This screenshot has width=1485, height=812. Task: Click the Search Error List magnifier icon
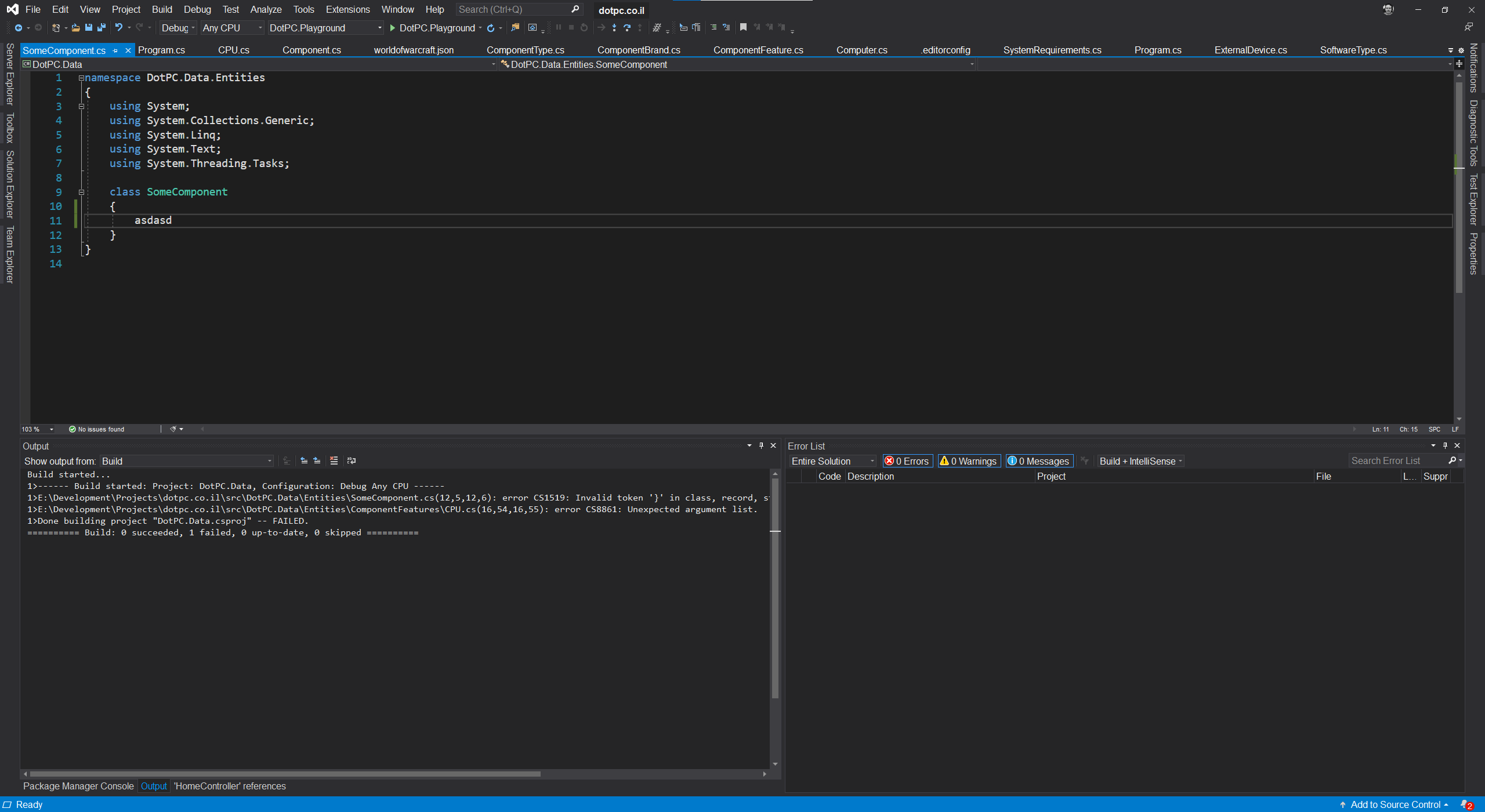[x=1453, y=461]
